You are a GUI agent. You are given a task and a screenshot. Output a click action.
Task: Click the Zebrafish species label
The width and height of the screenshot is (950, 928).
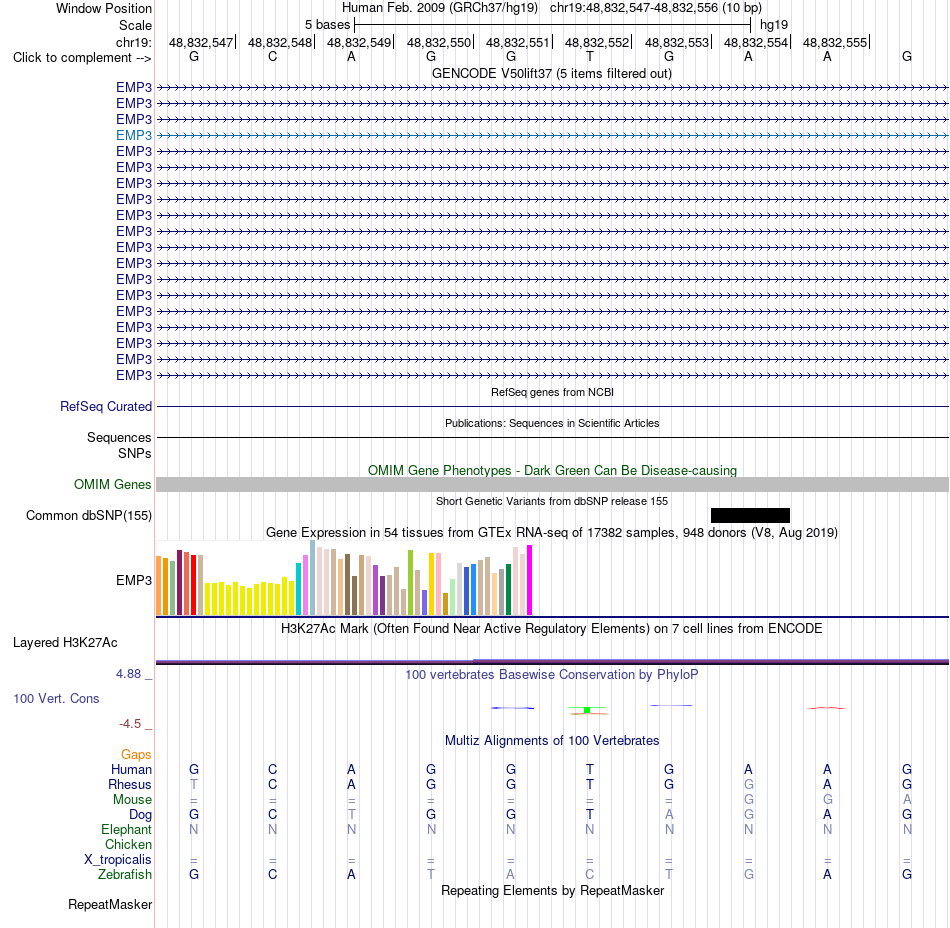tap(125, 874)
